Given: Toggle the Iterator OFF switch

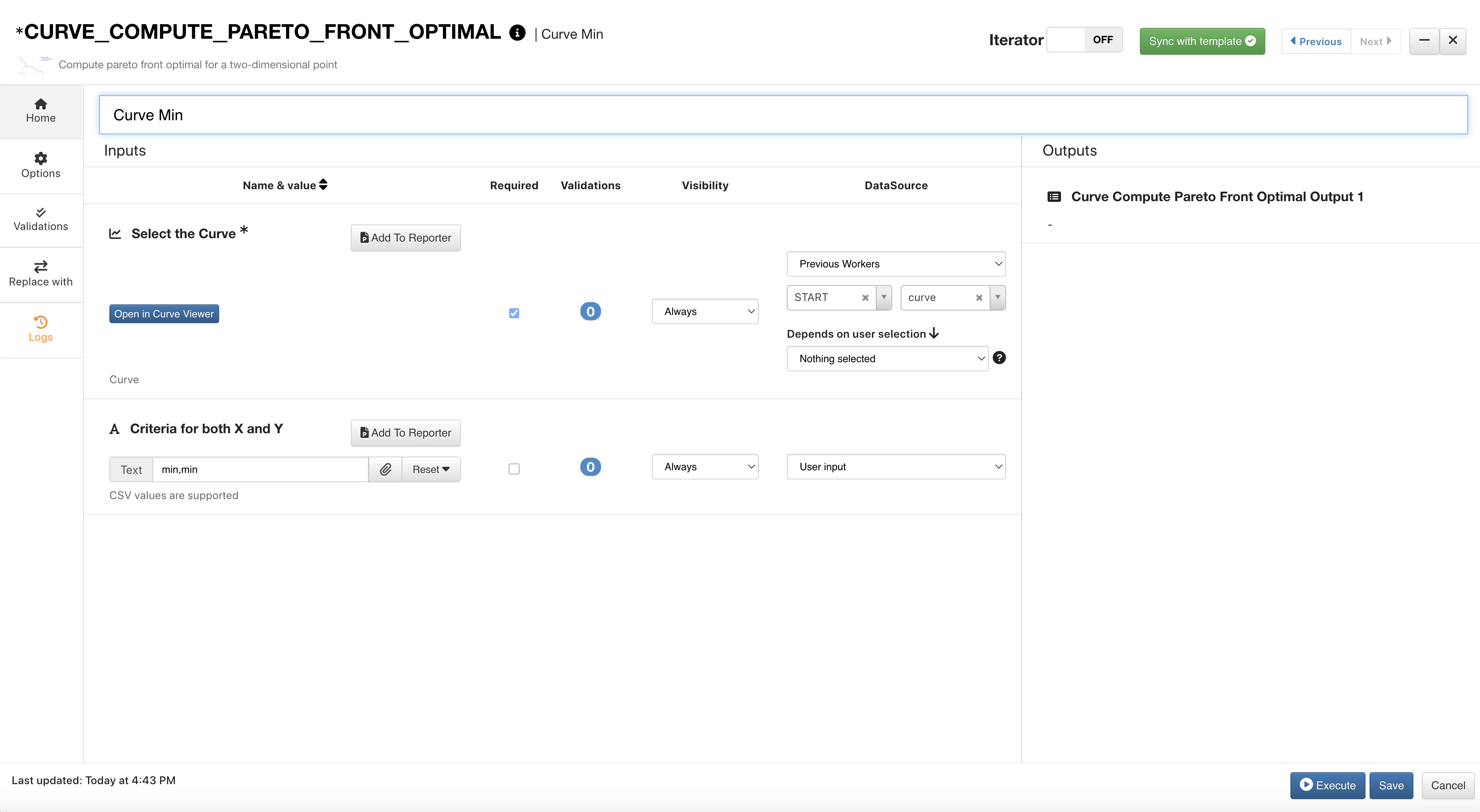Looking at the screenshot, I should (x=1084, y=40).
